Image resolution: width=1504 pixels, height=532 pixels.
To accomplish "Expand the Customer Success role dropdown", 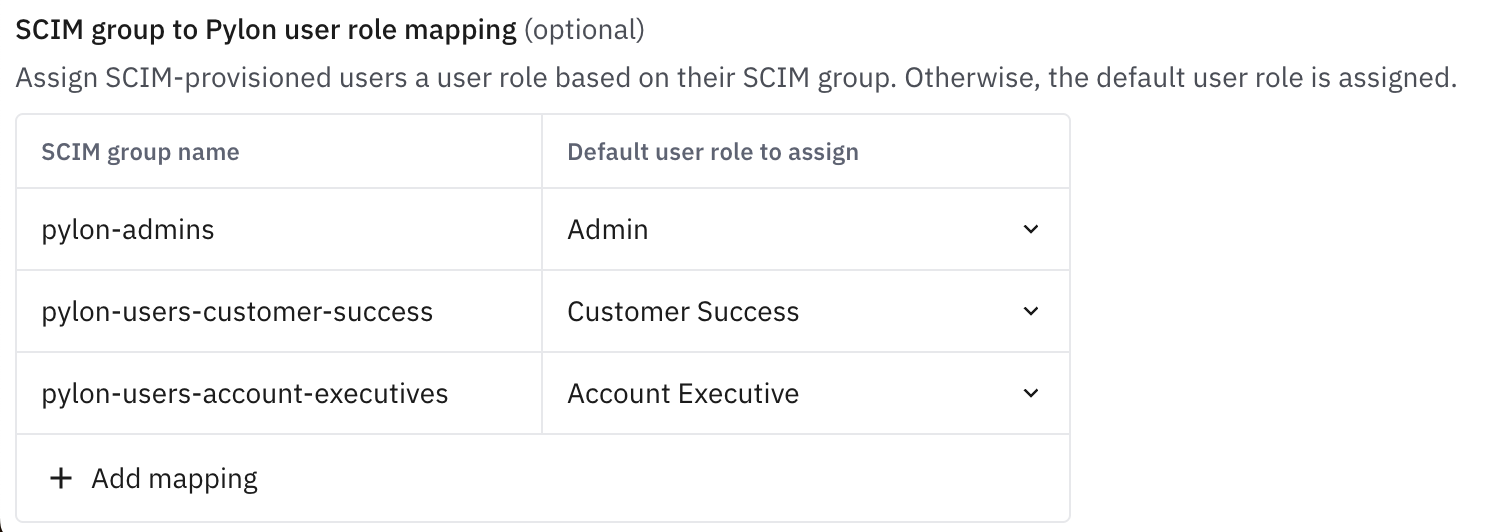I will 805,312.
